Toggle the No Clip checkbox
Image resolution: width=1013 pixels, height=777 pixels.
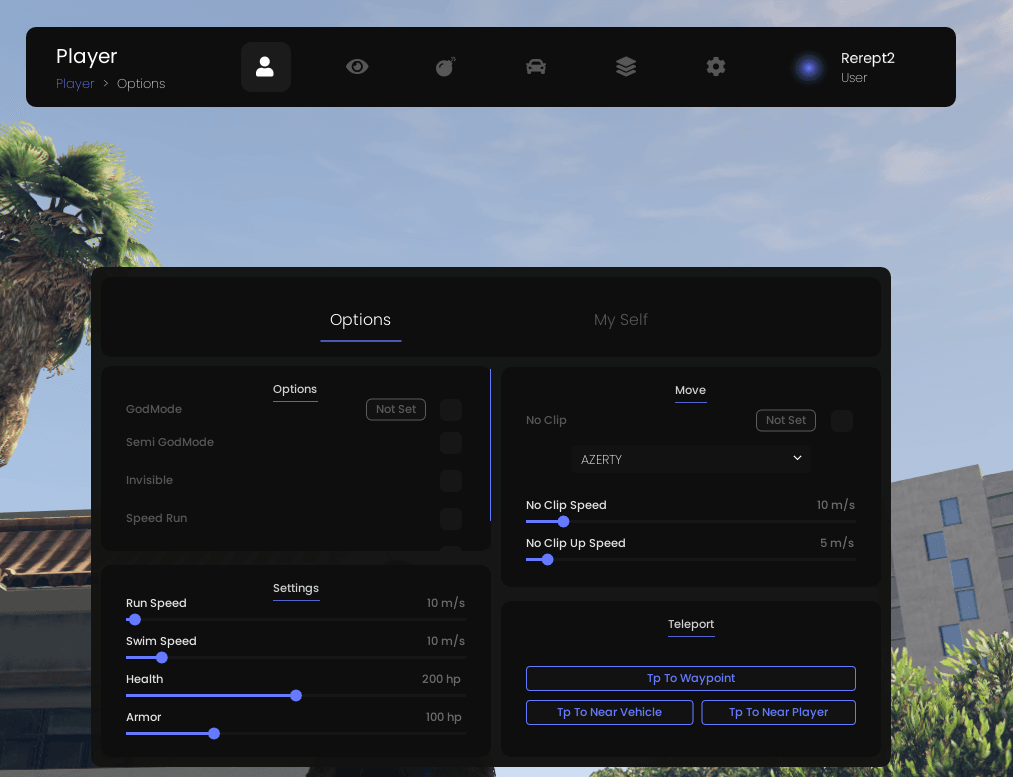(842, 420)
